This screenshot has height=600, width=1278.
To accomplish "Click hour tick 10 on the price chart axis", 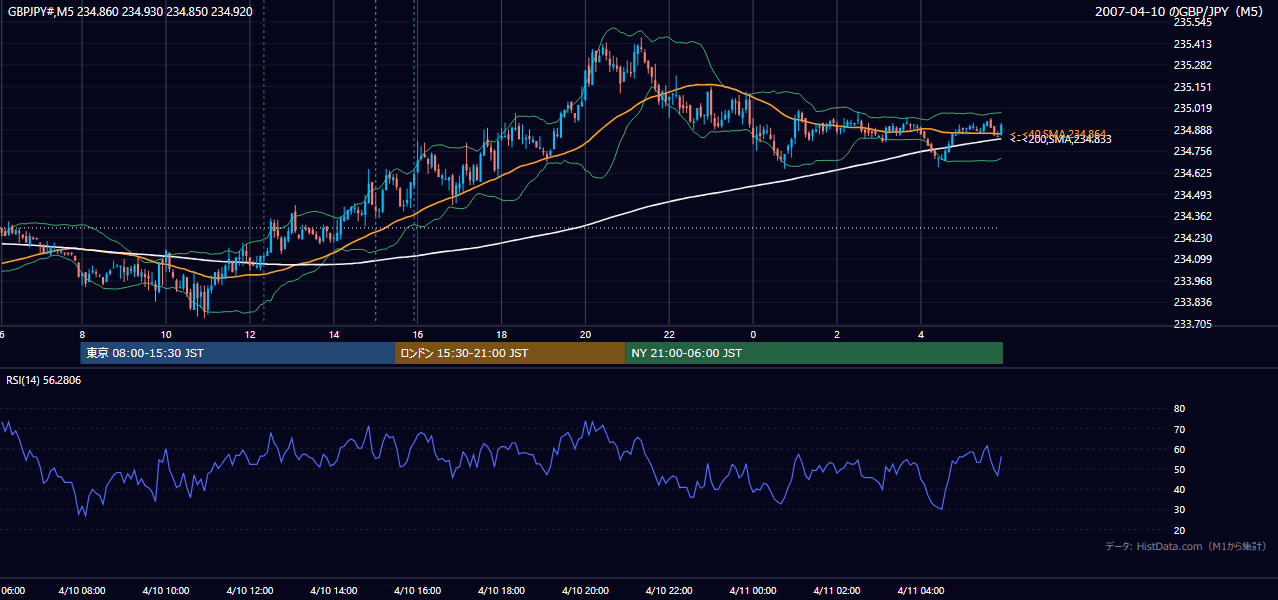I will [x=166, y=334].
